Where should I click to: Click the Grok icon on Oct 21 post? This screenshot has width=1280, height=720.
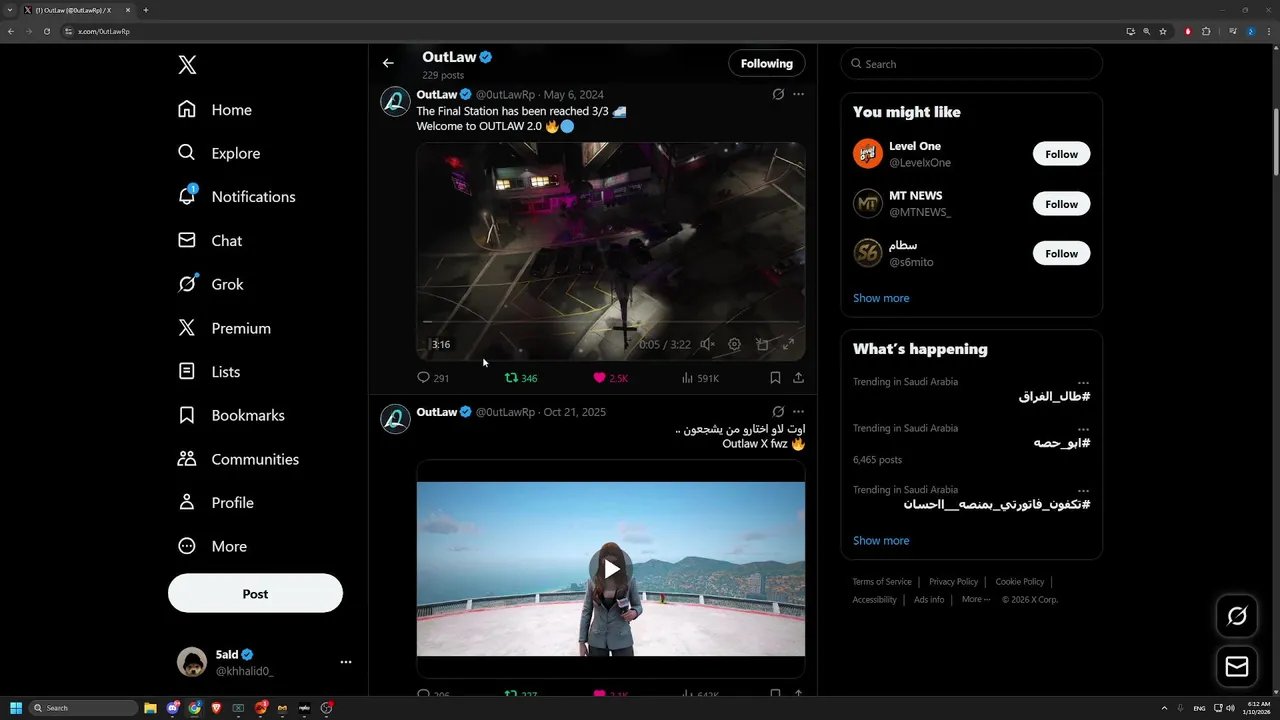778,411
